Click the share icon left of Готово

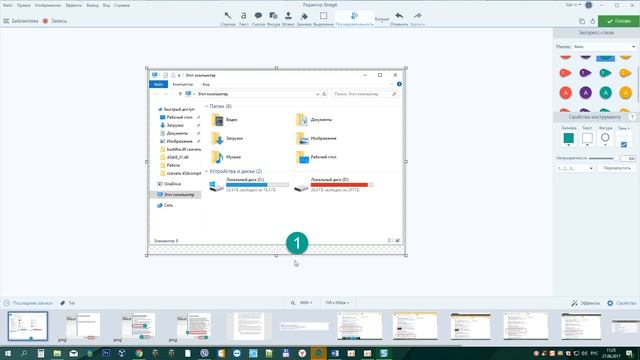[x=593, y=21]
